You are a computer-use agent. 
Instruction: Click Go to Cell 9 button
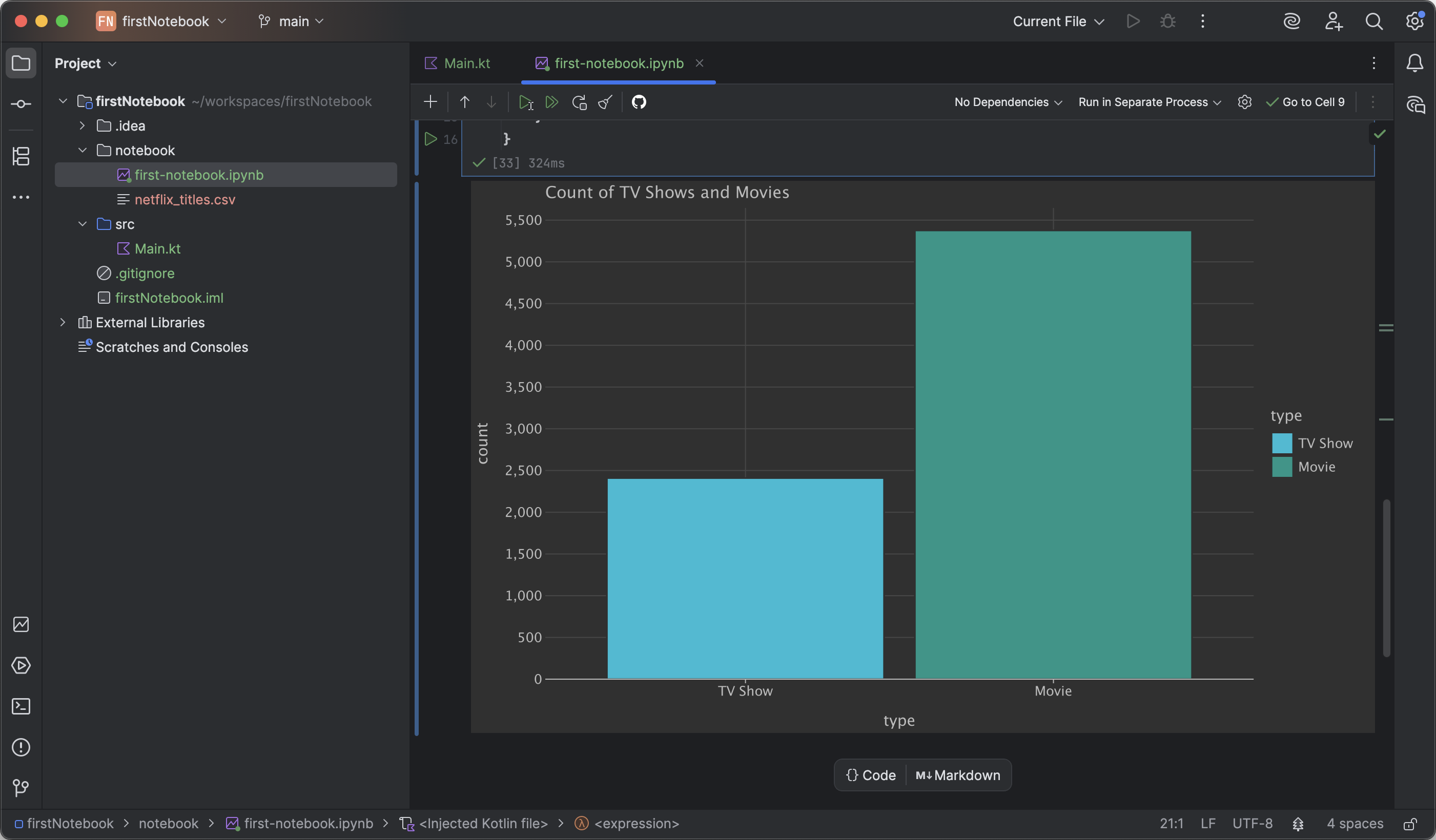(x=1305, y=102)
